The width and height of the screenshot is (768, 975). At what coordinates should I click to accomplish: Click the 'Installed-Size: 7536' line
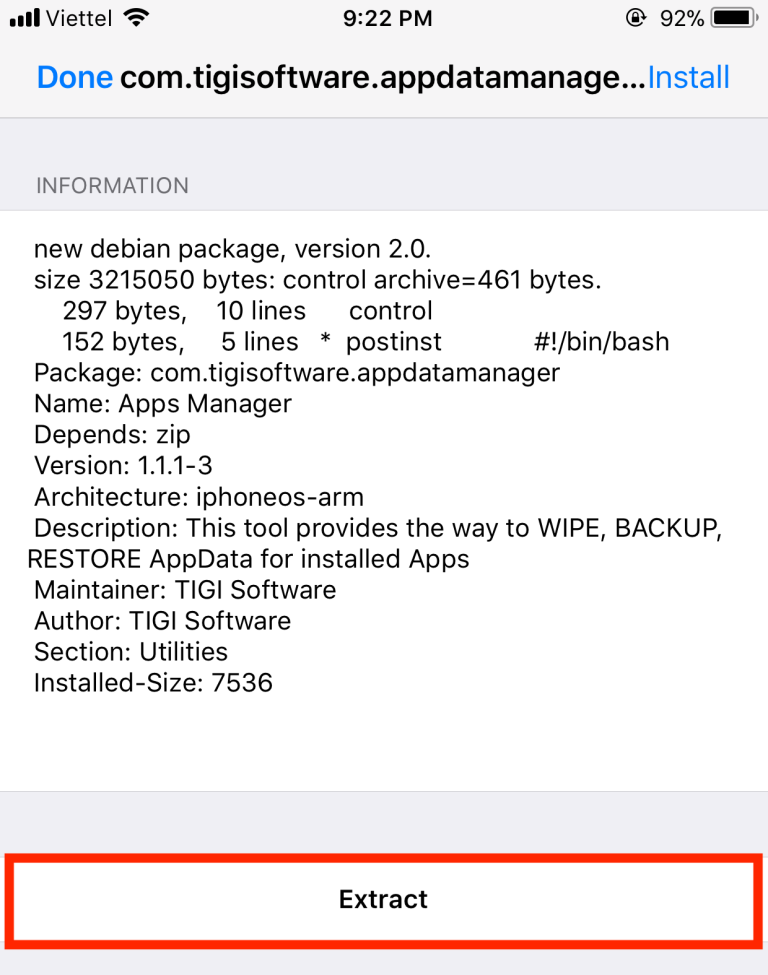click(x=153, y=683)
